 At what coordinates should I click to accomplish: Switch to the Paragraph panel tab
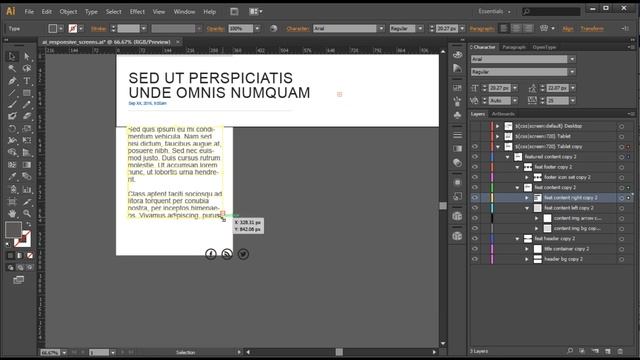pos(514,47)
